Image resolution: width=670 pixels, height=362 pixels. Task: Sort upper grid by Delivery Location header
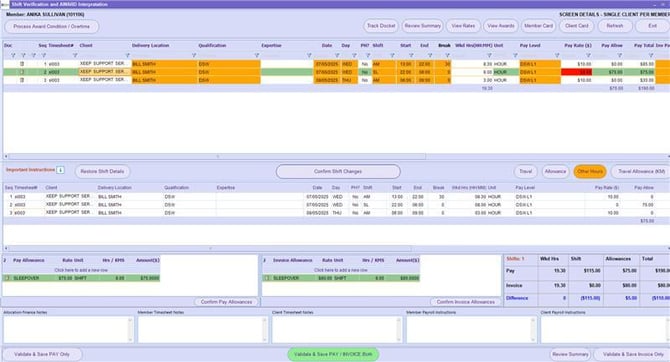[150, 45]
